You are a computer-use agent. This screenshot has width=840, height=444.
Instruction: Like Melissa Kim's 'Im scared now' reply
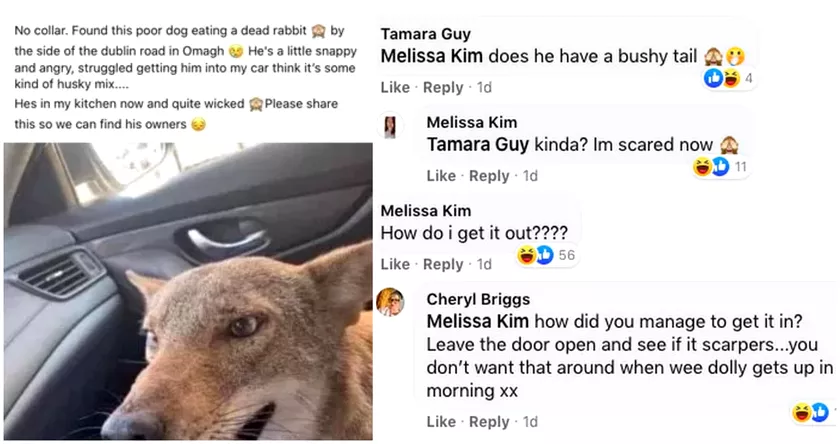(441, 176)
